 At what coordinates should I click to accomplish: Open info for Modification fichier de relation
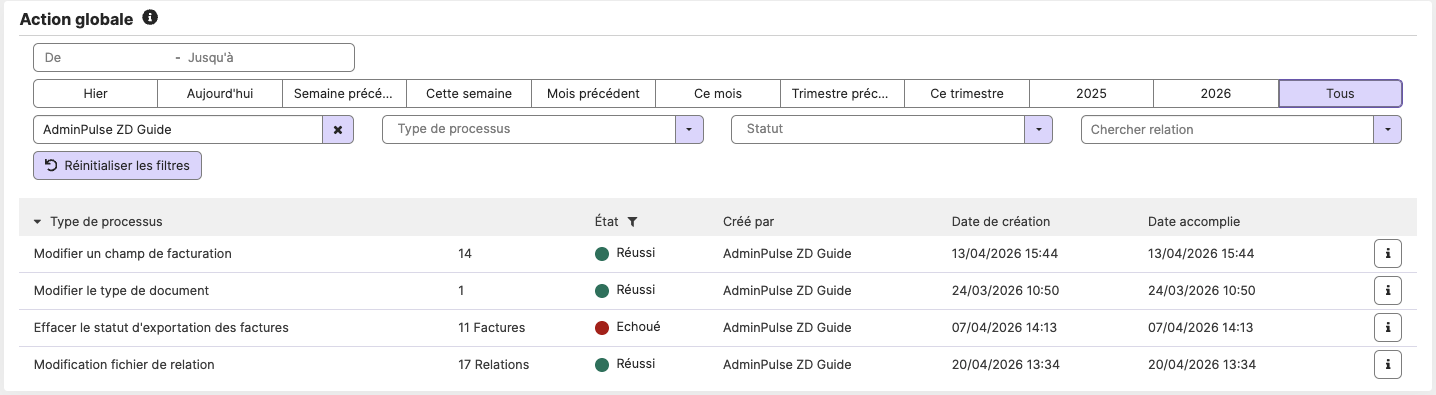(x=1388, y=365)
